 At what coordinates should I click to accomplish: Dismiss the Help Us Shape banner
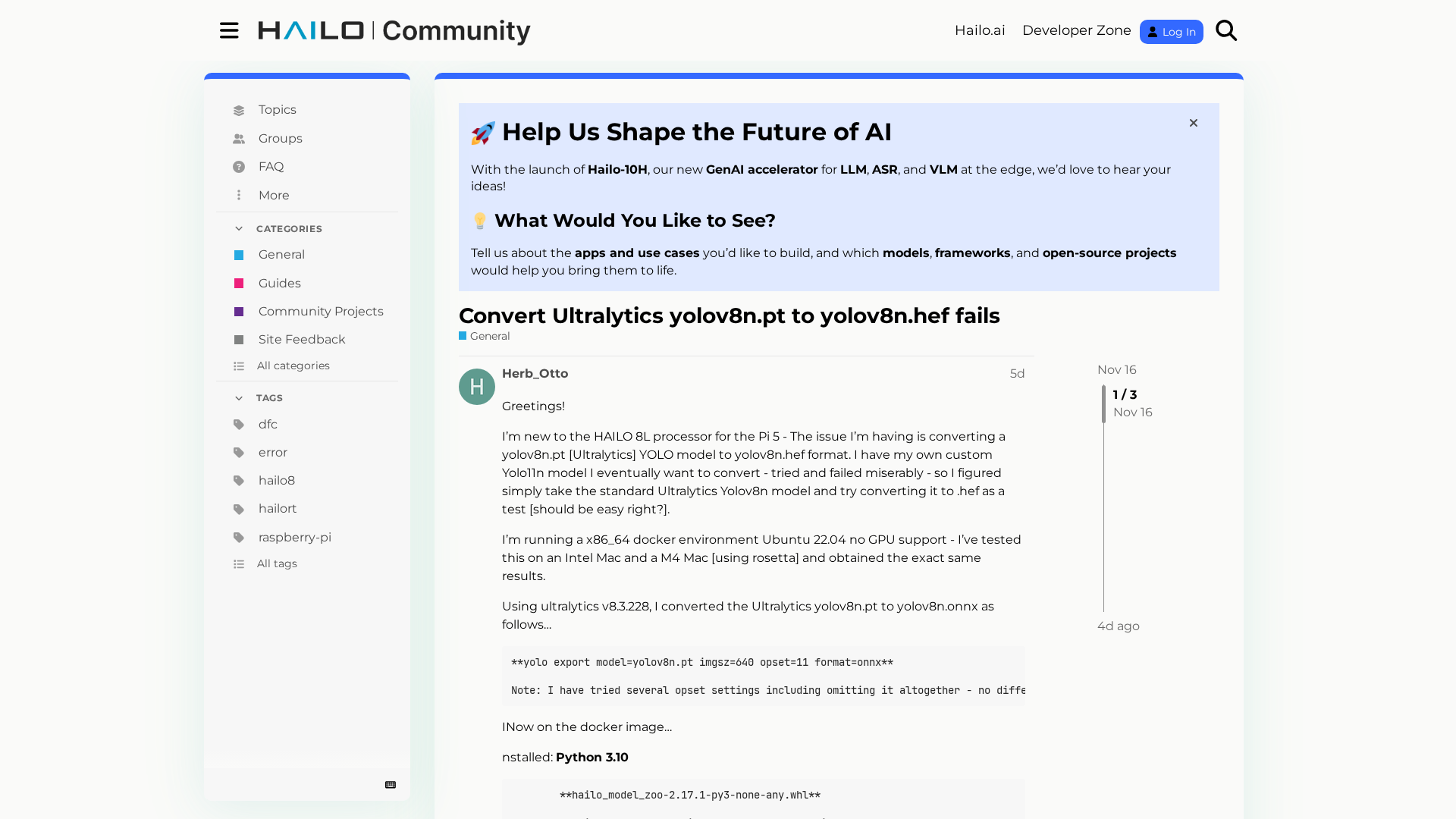pos(1193,123)
